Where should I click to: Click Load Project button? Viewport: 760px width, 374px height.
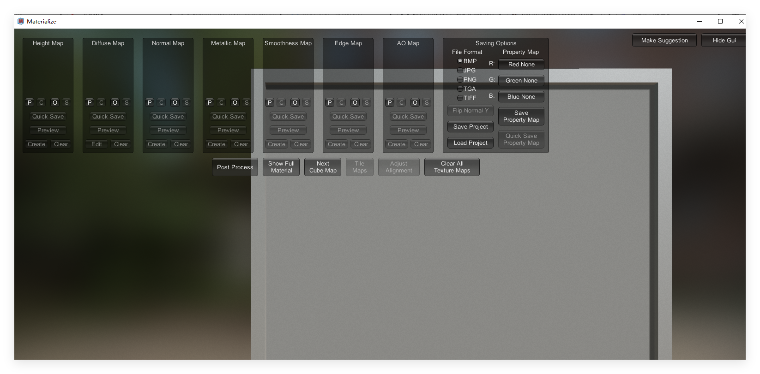pyautogui.click(x=470, y=143)
